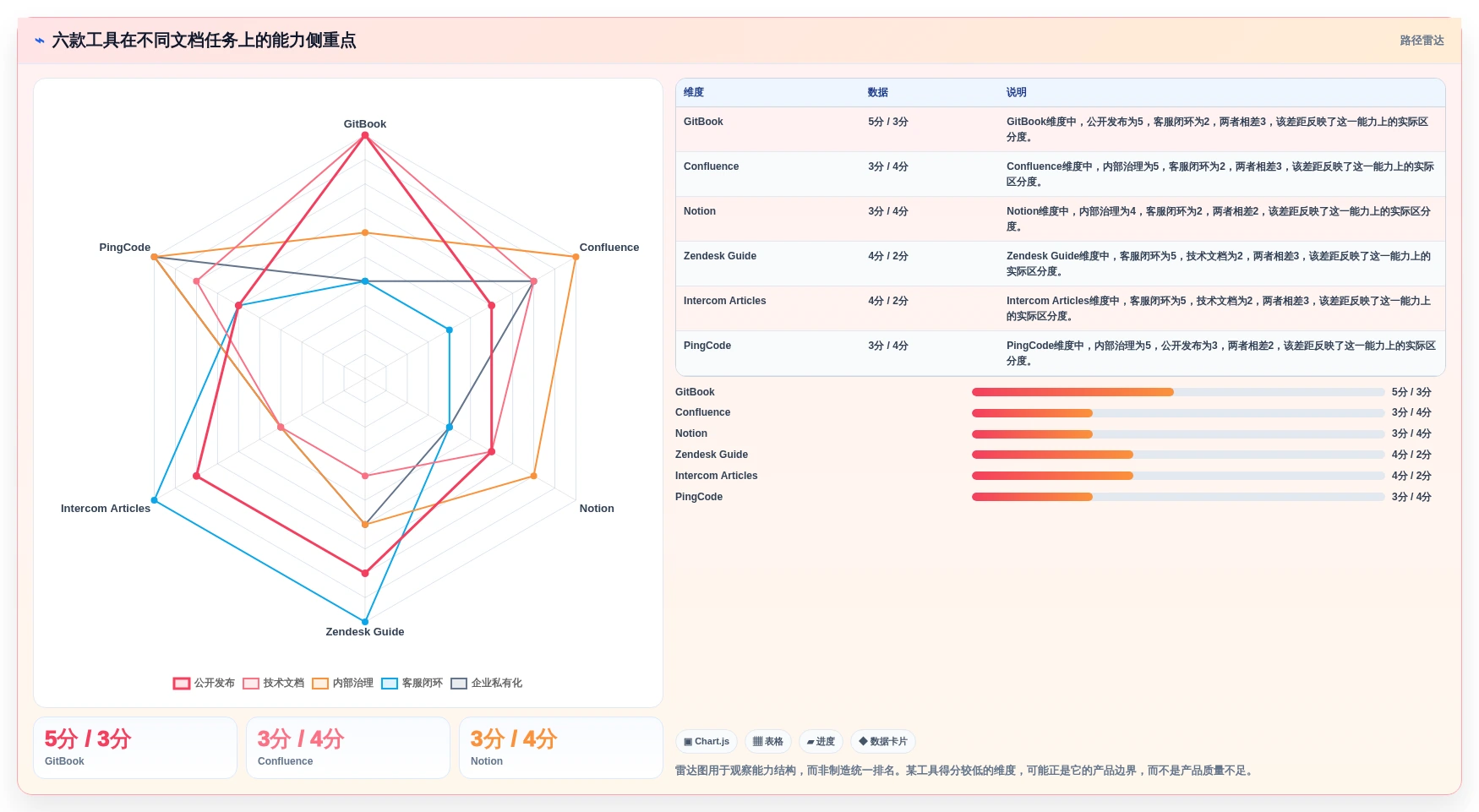The image size is (1479, 812).
Task: Click the GitBook description cell text
Action: [x=1218, y=129]
